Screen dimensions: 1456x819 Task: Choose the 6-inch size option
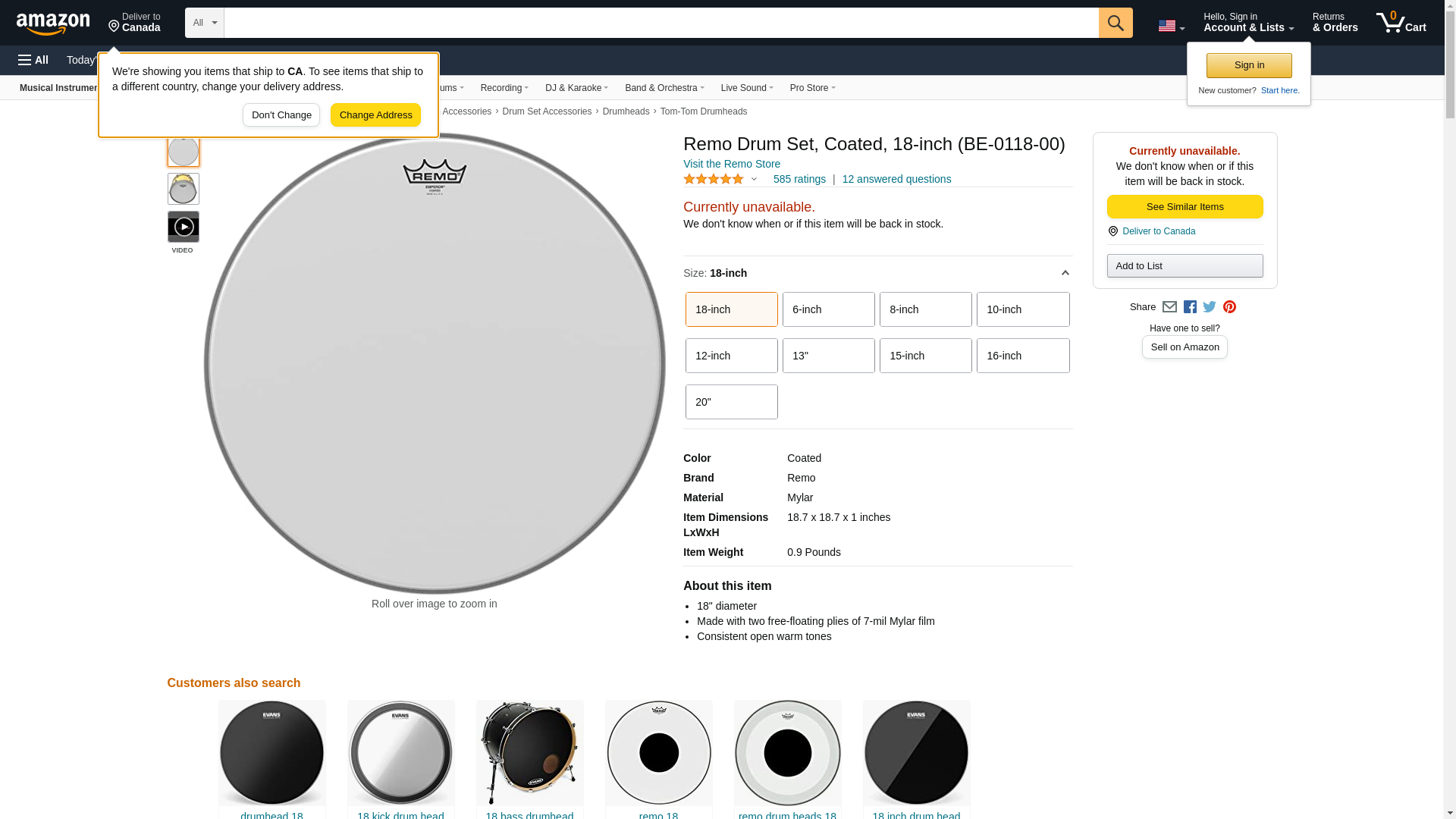tap(828, 309)
